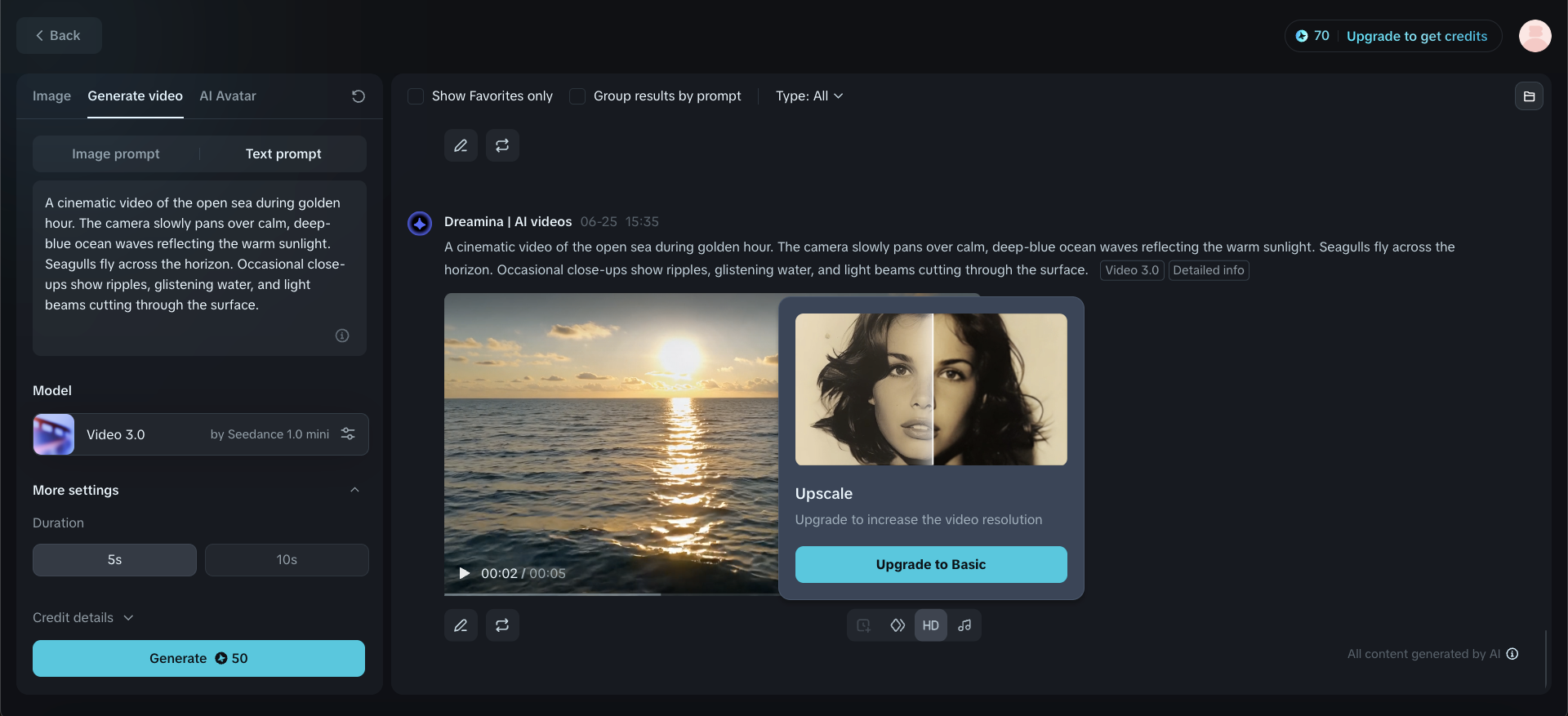This screenshot has height=716, width=1568.
Task: Play the ocean sunset video
Action: tap(464, 573)
